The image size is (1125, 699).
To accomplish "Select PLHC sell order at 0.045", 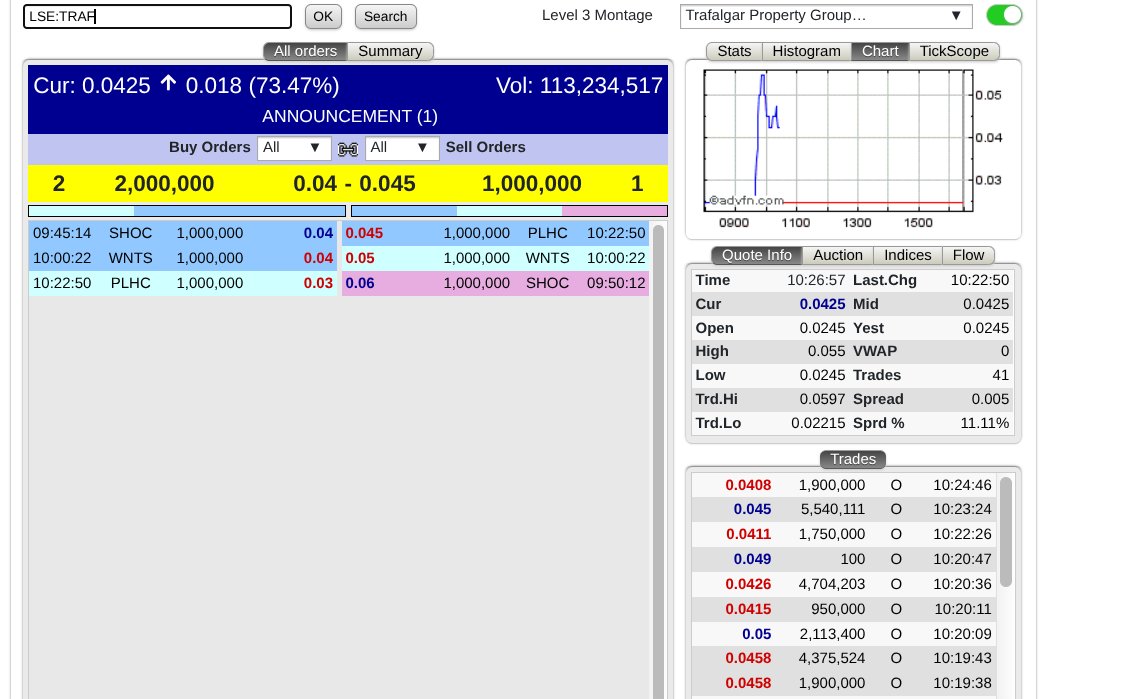I will (x=495, y=233).
